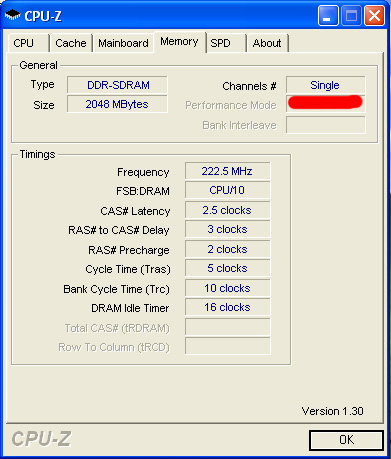Select the 2.5 clocks CAS# Latency value
Screen dimensions: 391x459
[227, 210]
